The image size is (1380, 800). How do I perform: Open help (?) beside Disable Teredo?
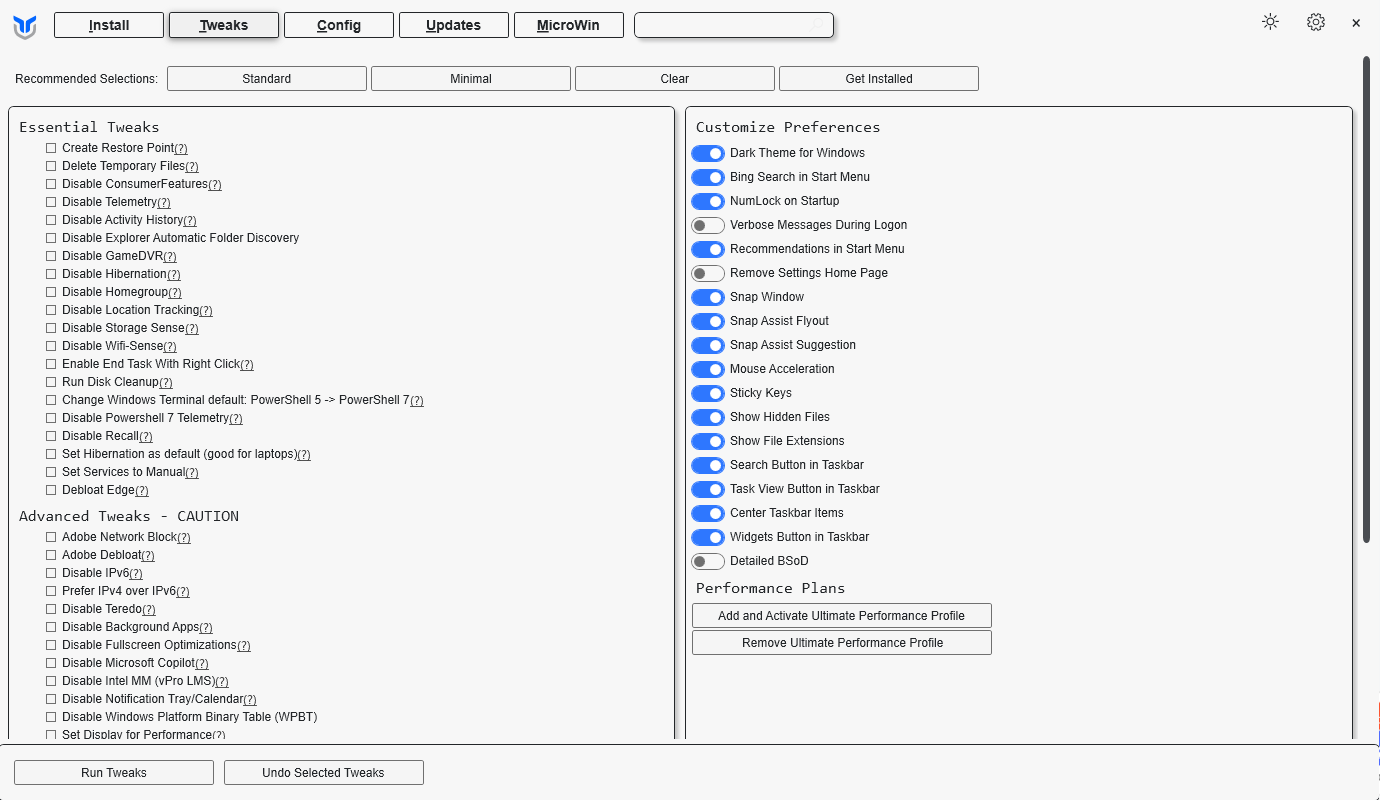coord(149,609)
